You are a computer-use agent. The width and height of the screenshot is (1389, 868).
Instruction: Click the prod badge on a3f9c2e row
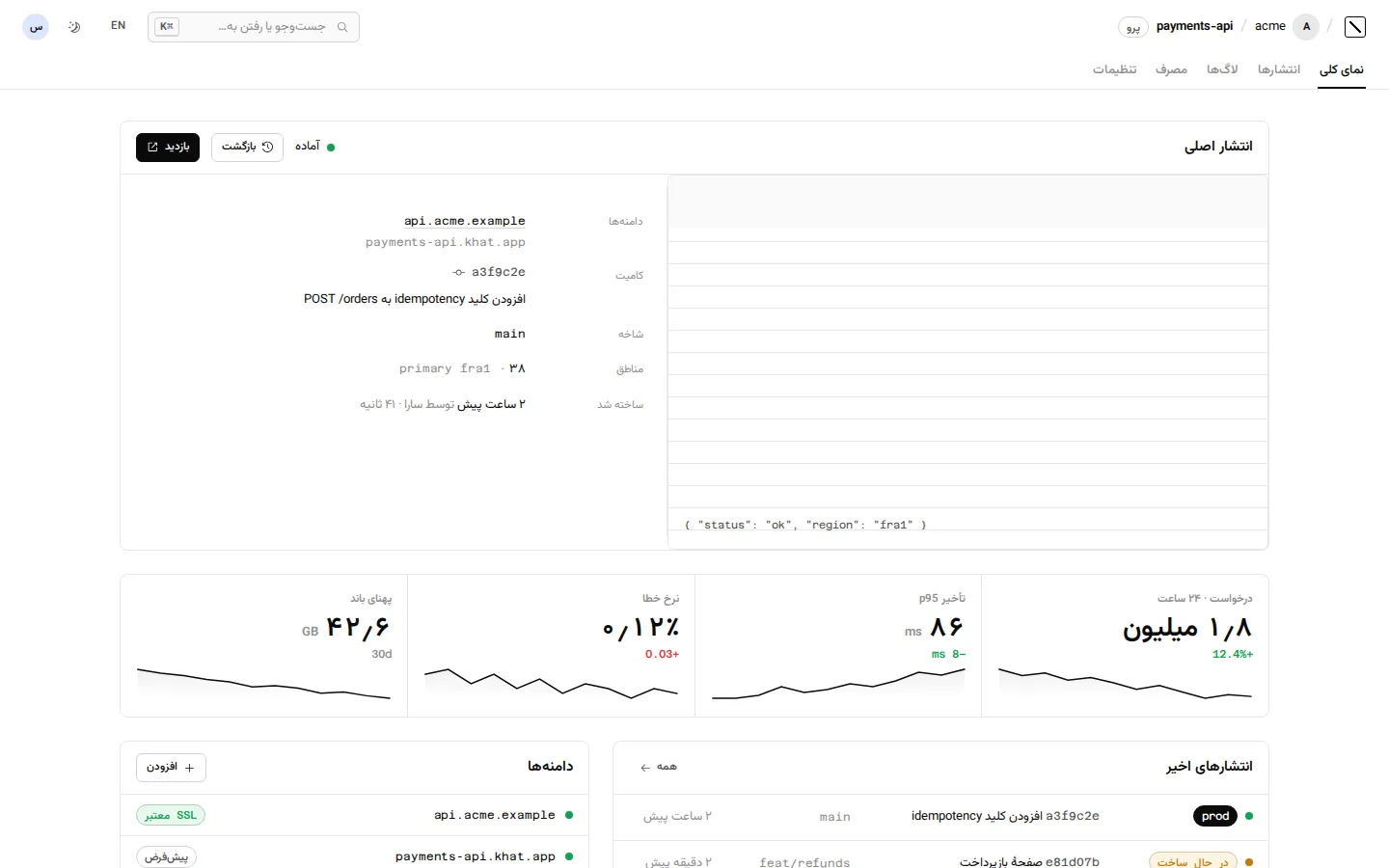pos(1215,816)
